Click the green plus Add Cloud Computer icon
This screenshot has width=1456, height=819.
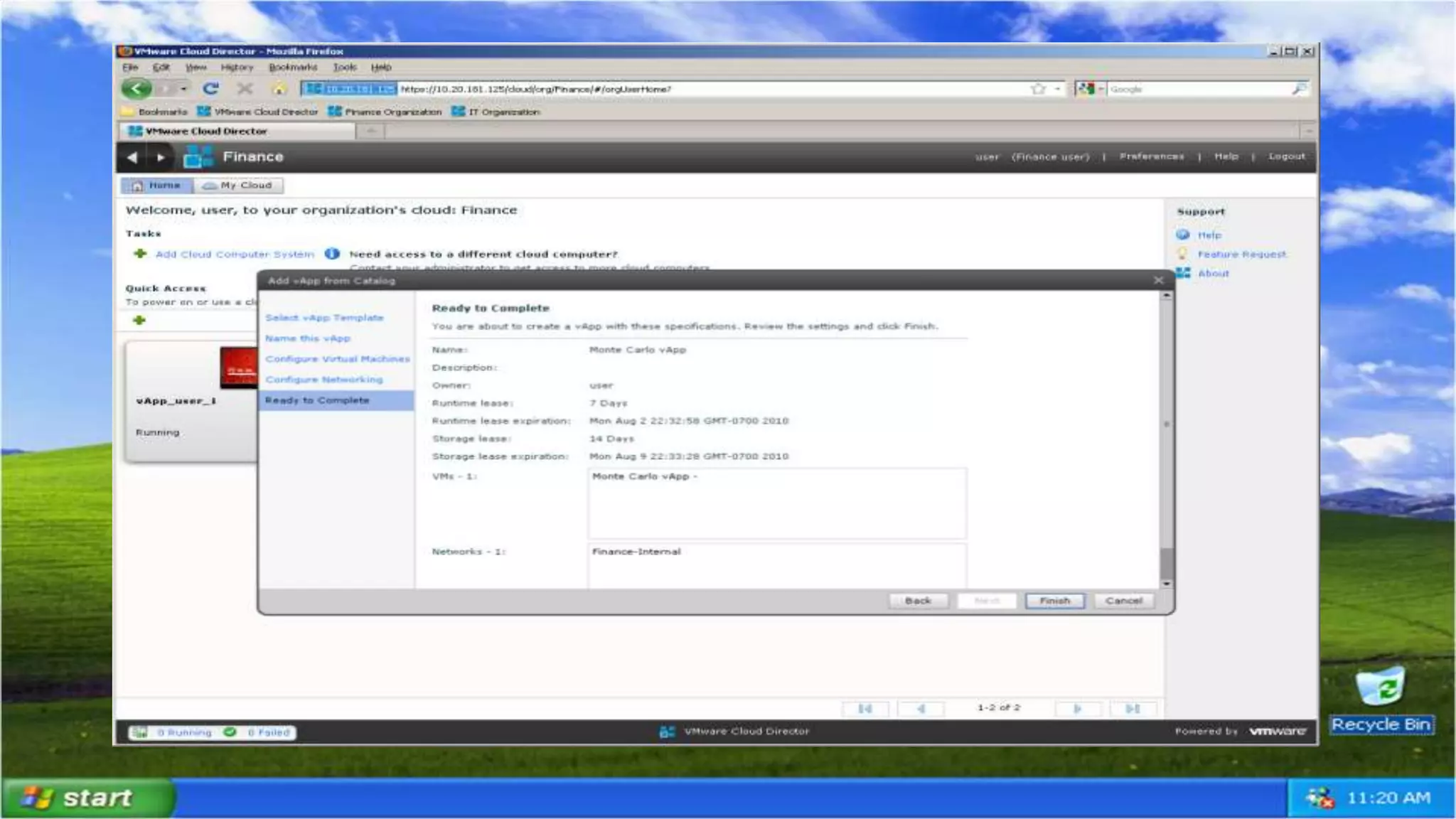coord(140,254)
